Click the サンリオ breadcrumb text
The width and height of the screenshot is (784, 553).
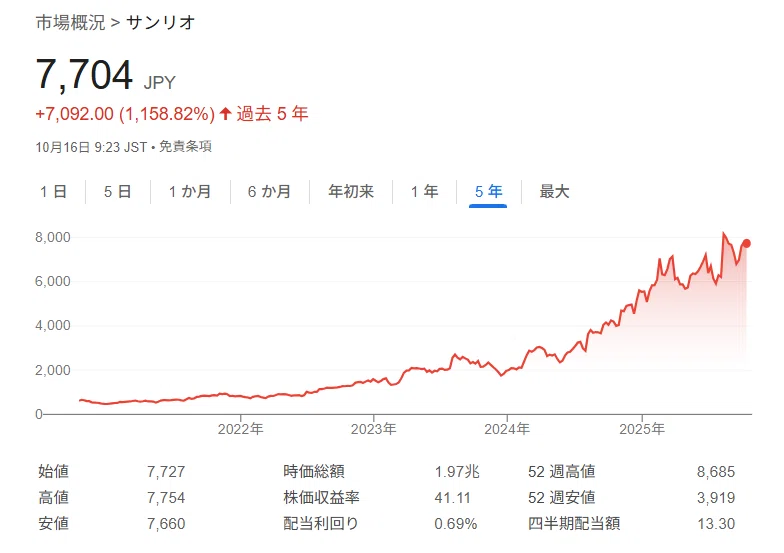tap(160, 22)
